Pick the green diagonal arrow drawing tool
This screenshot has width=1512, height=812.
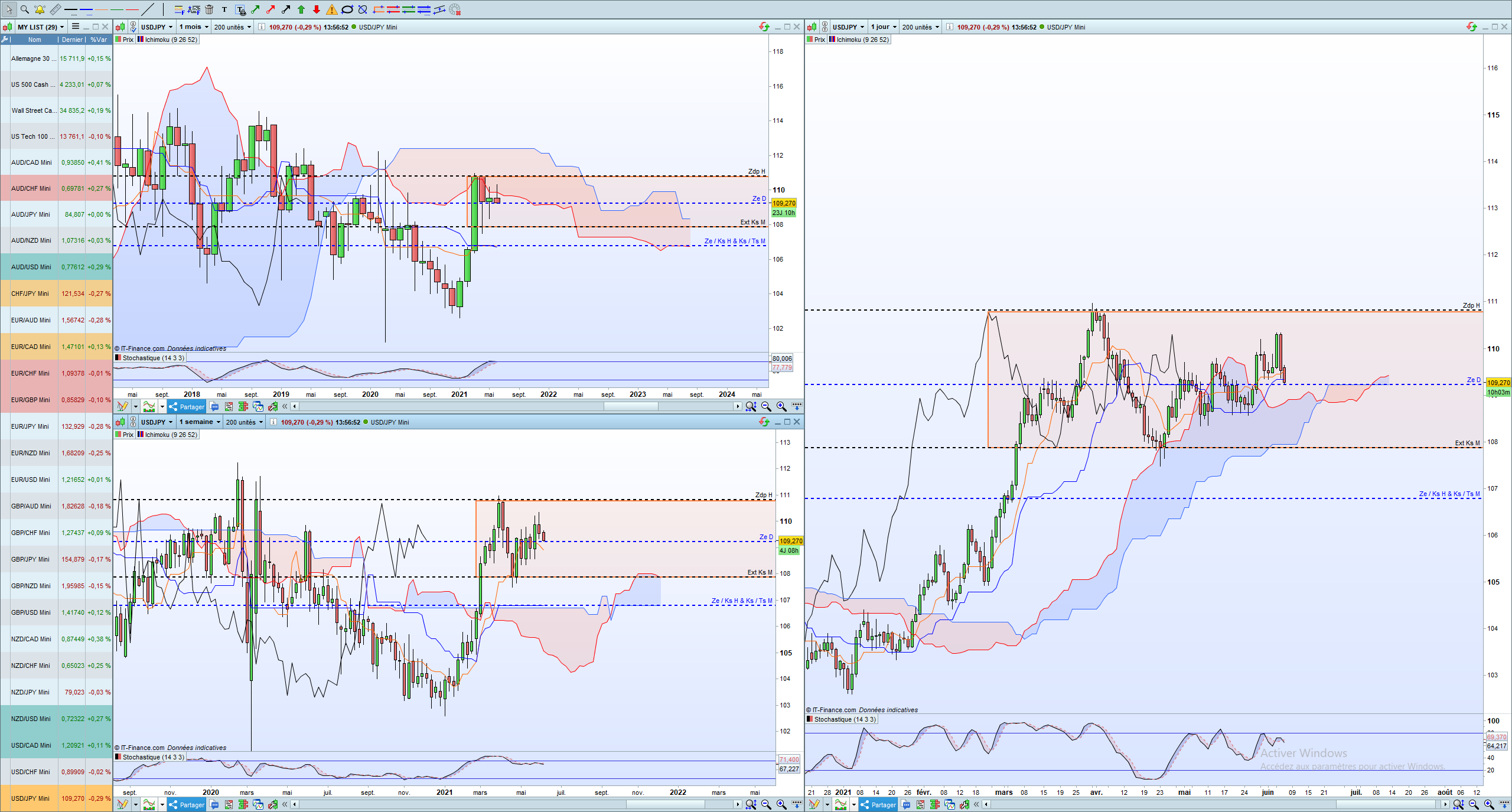point(255,9)
